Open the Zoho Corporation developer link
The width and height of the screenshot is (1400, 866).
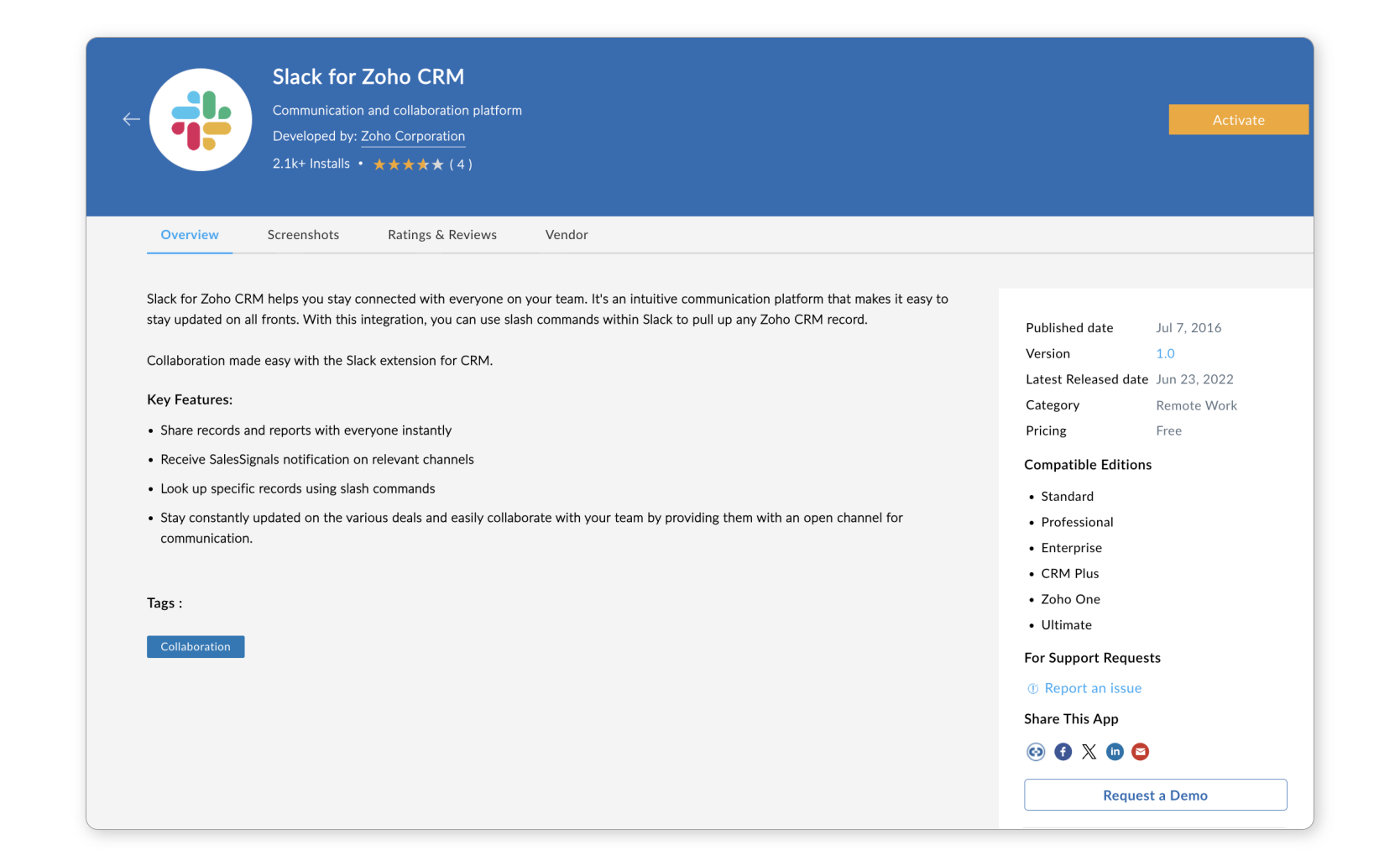[x=413, y=136]
